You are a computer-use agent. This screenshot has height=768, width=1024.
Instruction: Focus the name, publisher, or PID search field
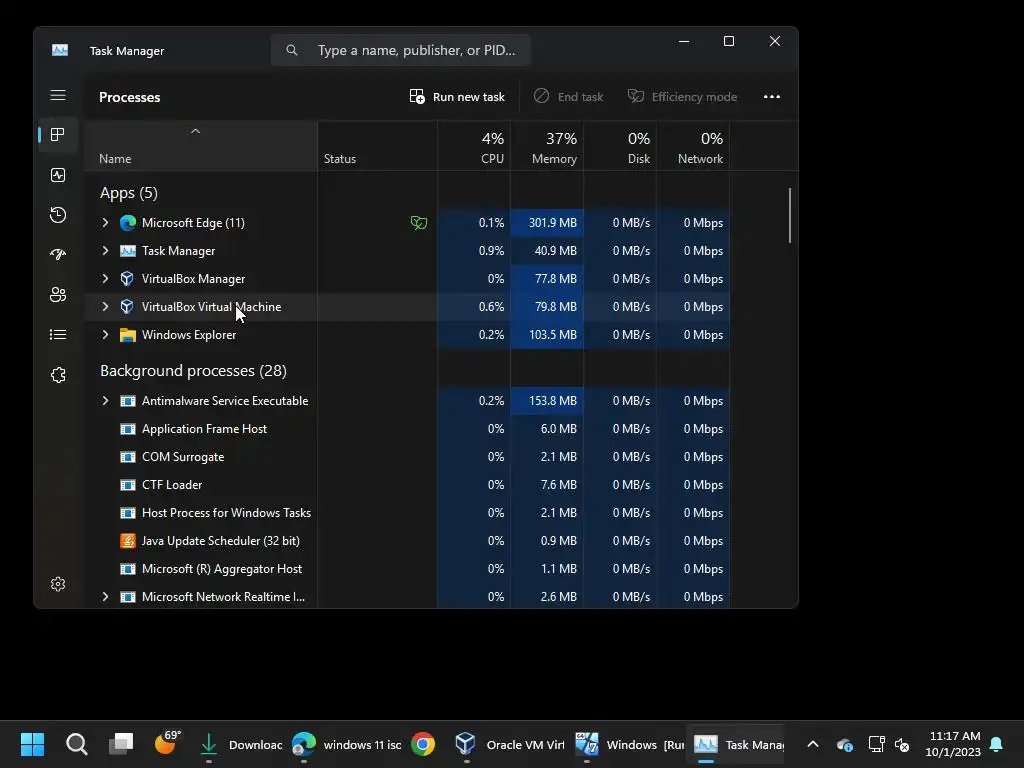[400, 50]
